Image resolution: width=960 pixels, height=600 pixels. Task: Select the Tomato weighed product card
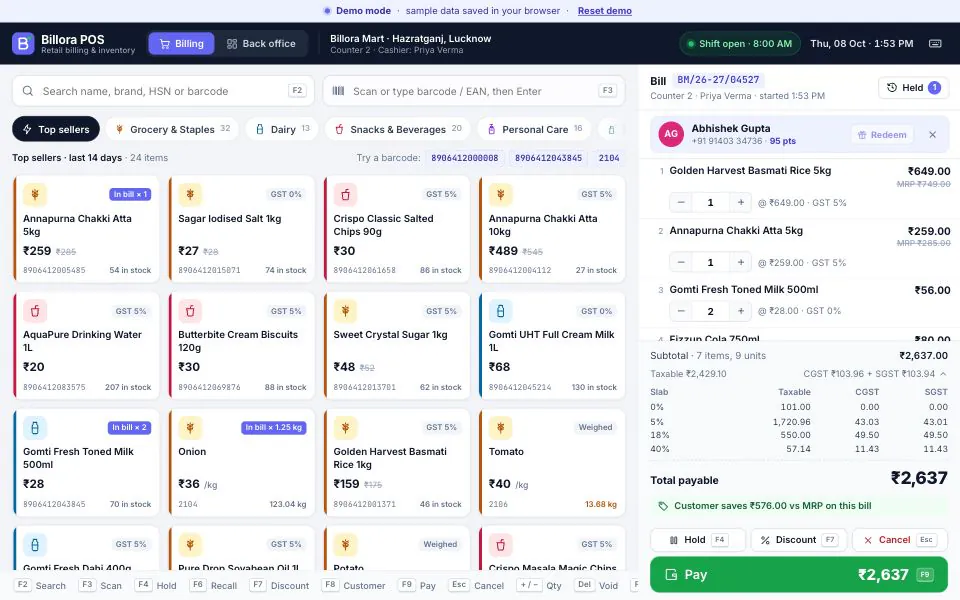click(x=552, y=462)
